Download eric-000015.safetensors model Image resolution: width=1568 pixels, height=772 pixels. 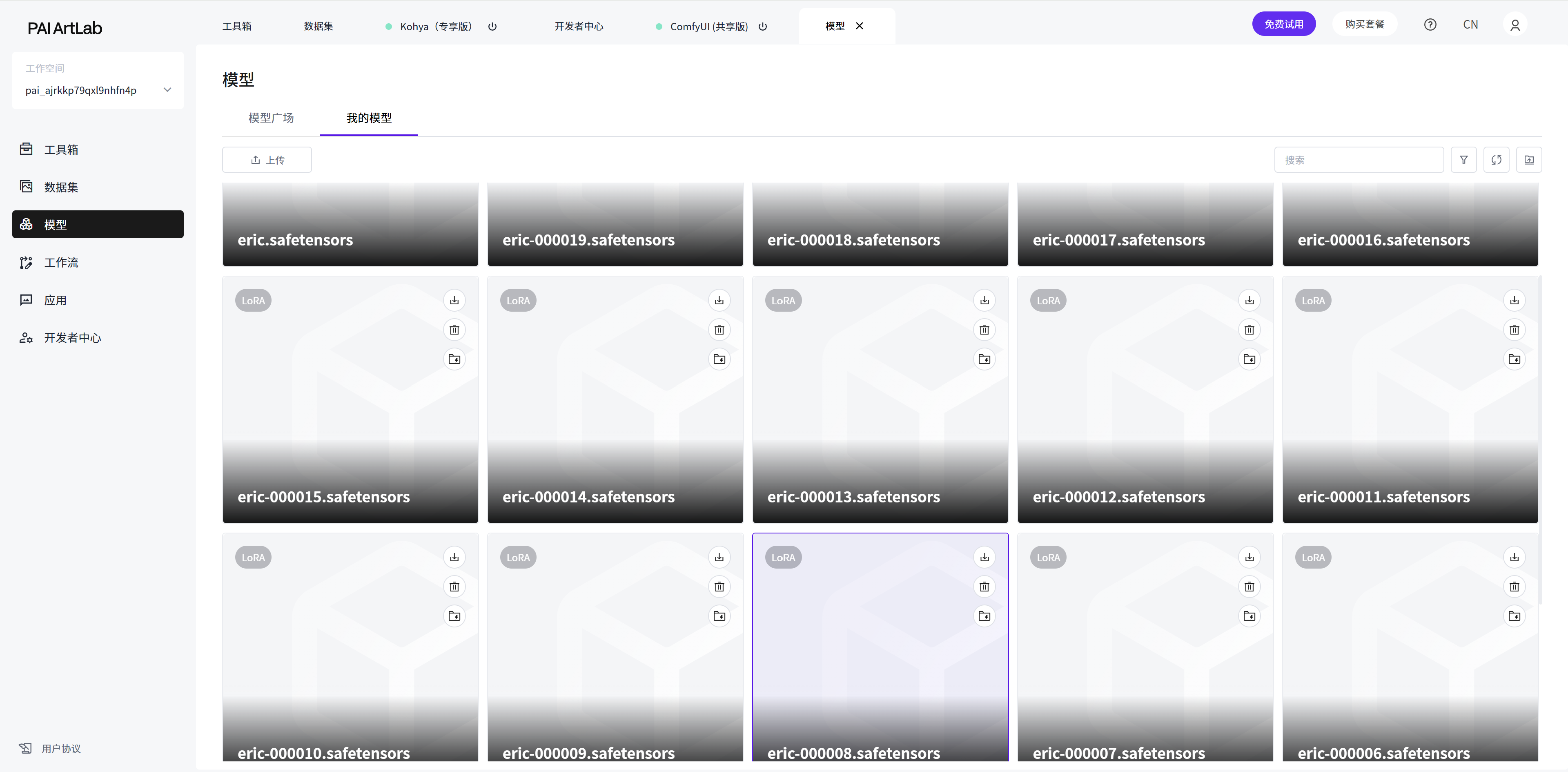pyautogui.click(x=454, y=300)
